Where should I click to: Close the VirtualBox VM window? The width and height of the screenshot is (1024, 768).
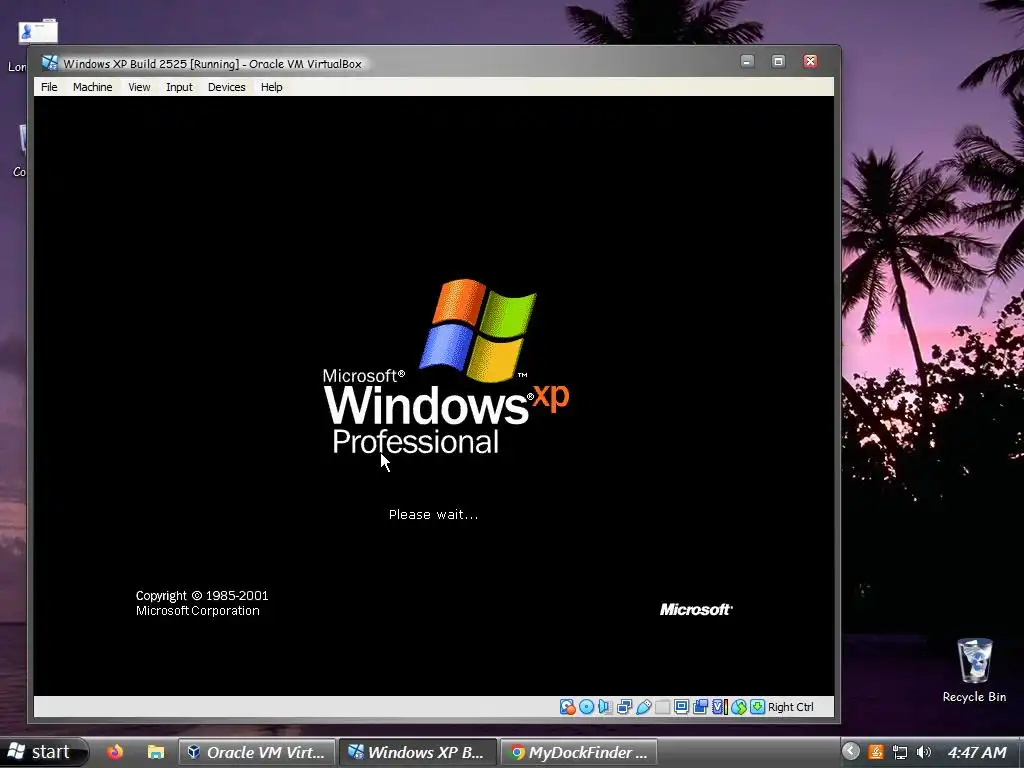[810, 61]
